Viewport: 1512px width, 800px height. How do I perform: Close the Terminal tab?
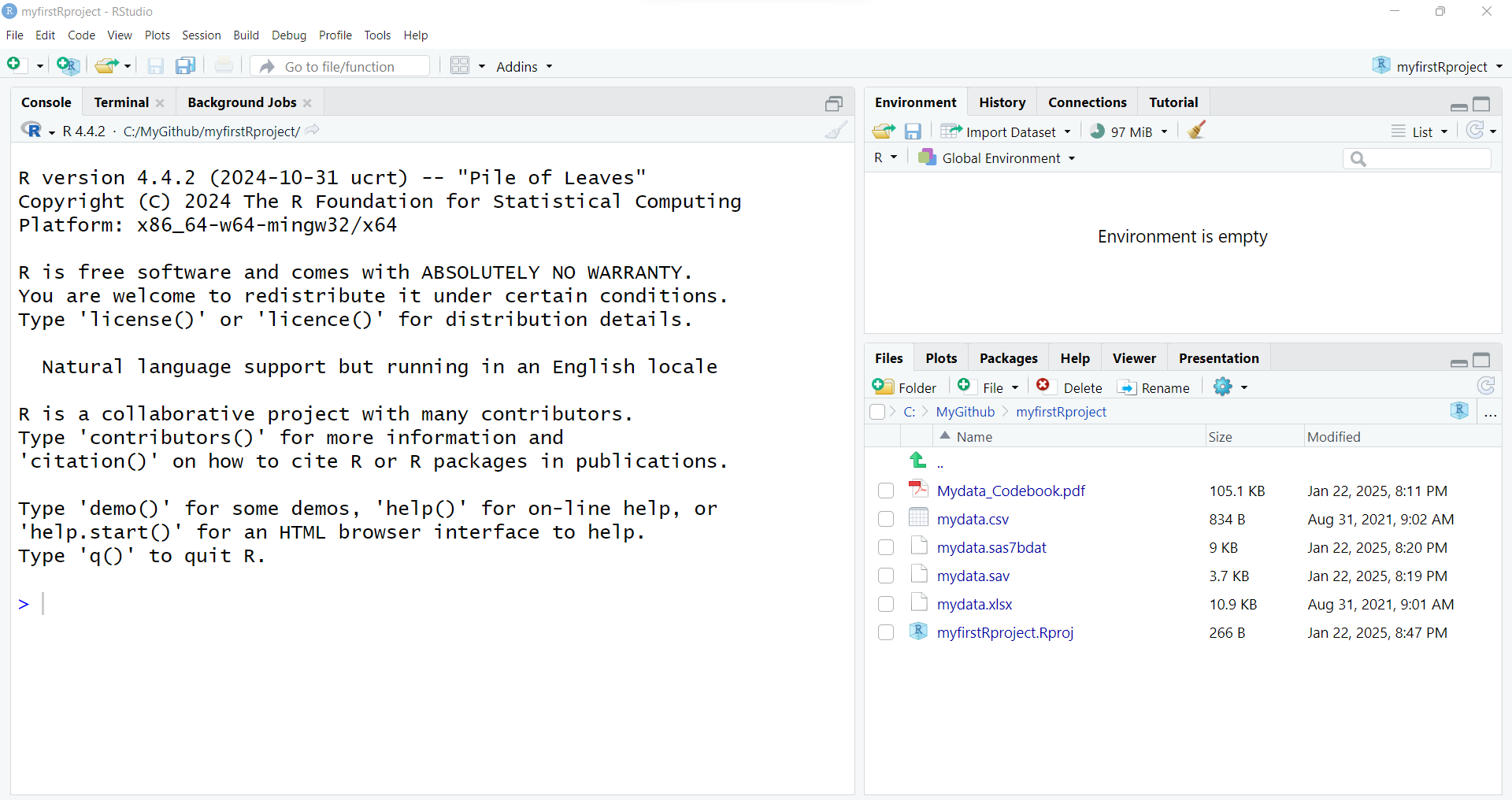pos(160,103)
